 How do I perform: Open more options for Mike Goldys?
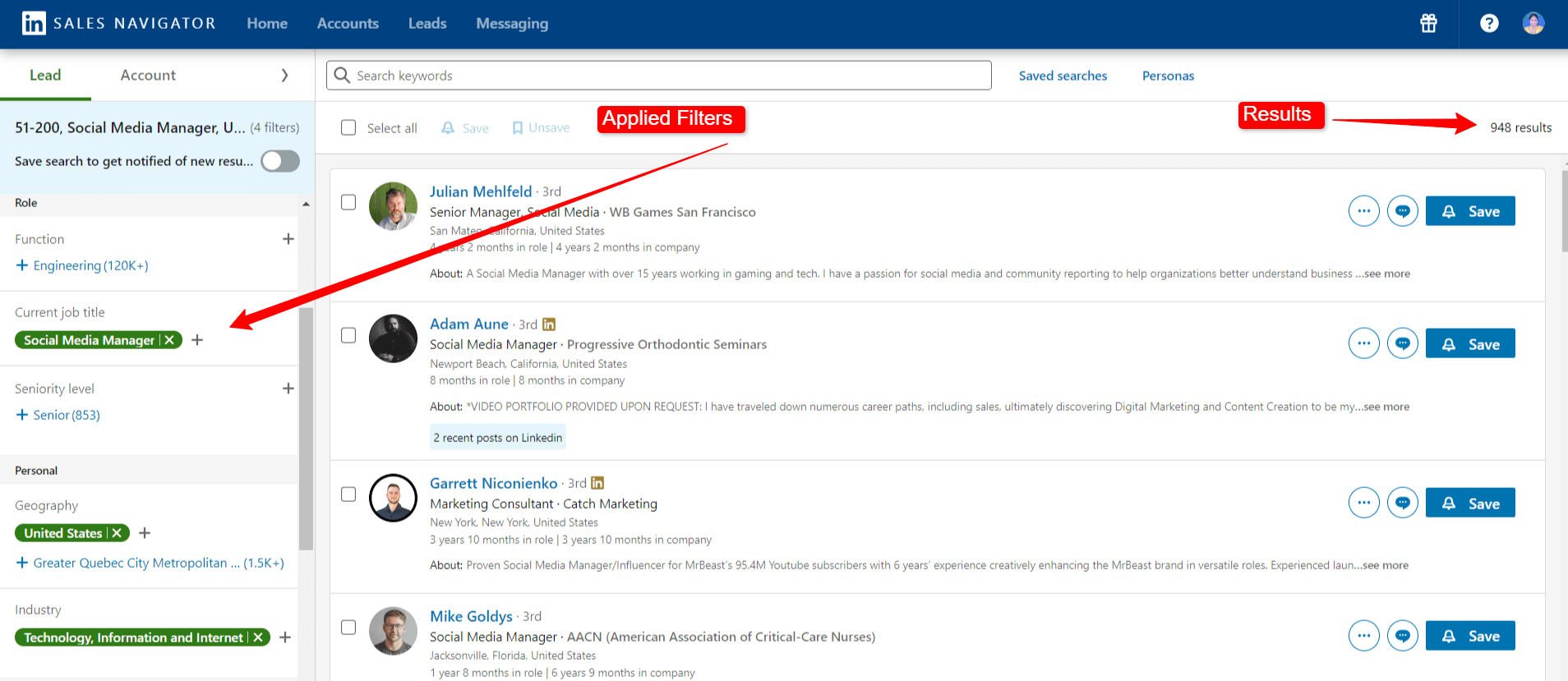(x=1363, y=635)
